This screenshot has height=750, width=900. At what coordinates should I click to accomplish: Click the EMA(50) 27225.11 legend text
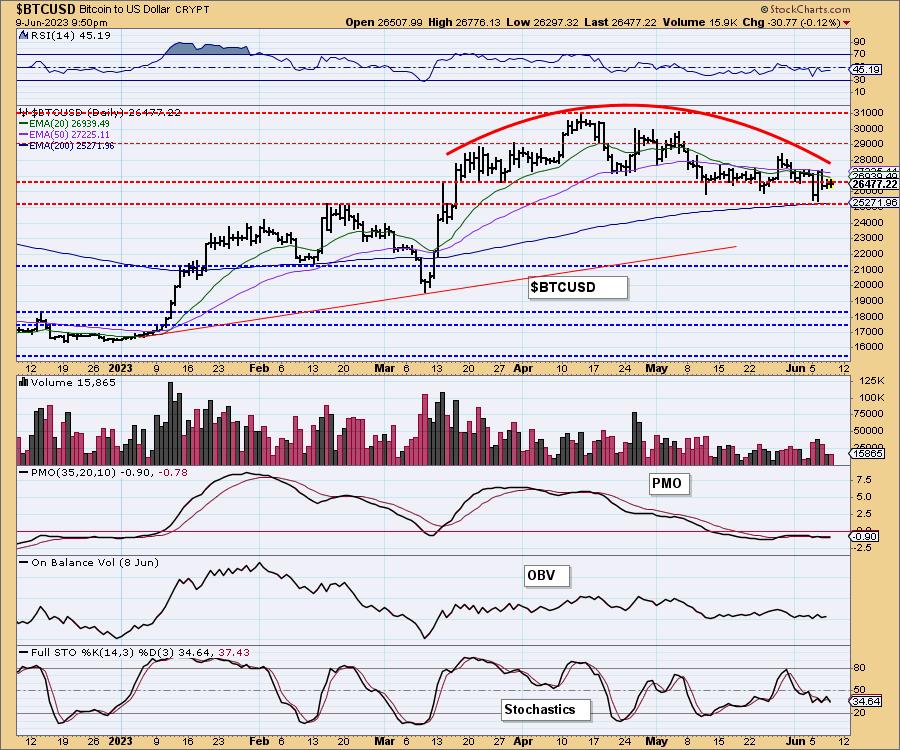click(x=69, y=134)
